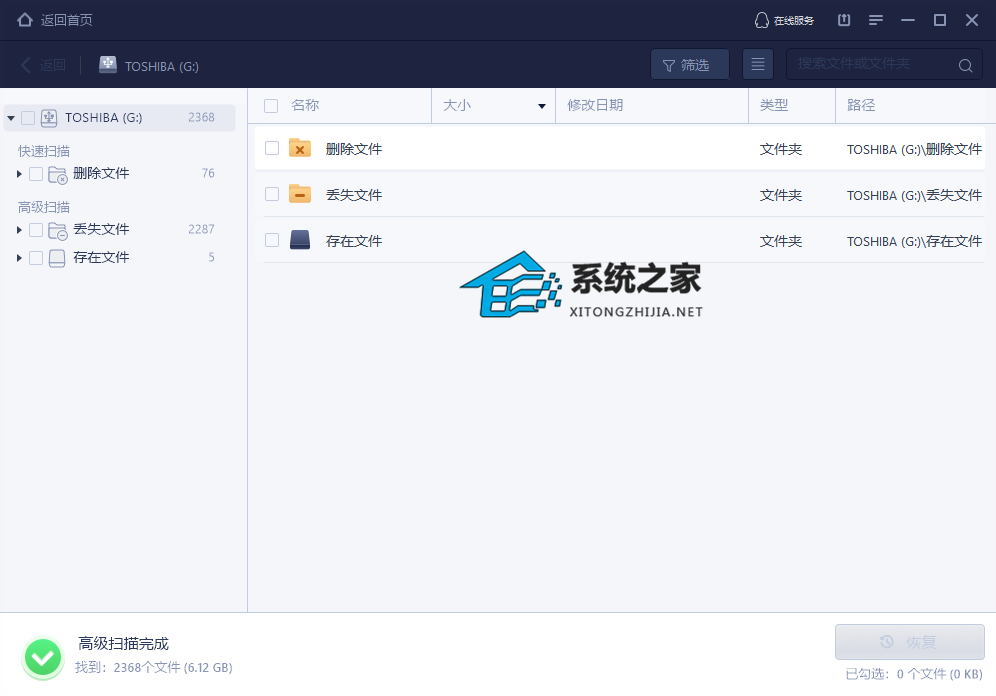Click the search files input field
Image resolution: width=996 pixels, height=696 pixels.
tap(870, 65)
